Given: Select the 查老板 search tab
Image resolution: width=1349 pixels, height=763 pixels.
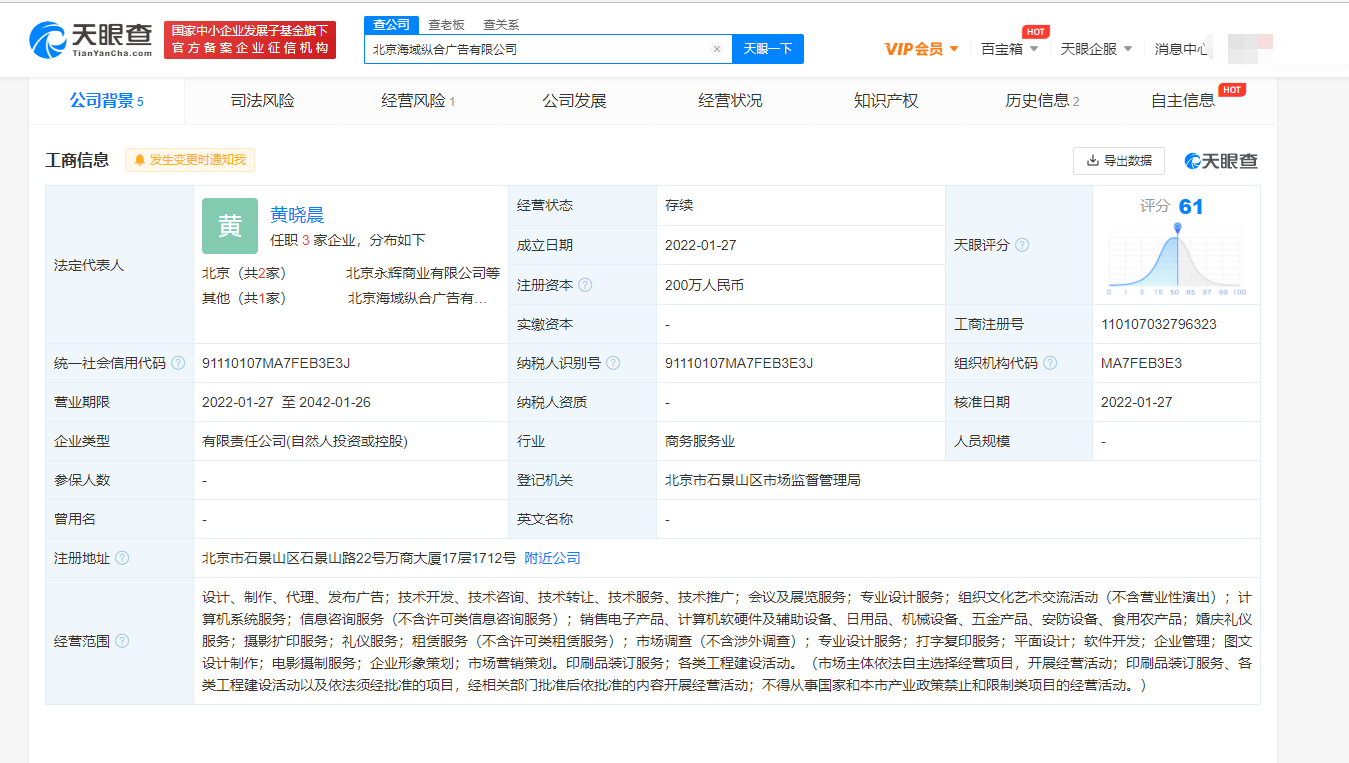Looking at the screenshot, I should pos(446,25).
